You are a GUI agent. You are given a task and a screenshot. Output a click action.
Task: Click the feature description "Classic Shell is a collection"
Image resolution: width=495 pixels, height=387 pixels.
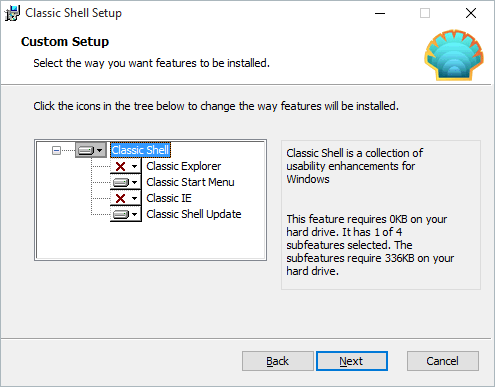355,166
